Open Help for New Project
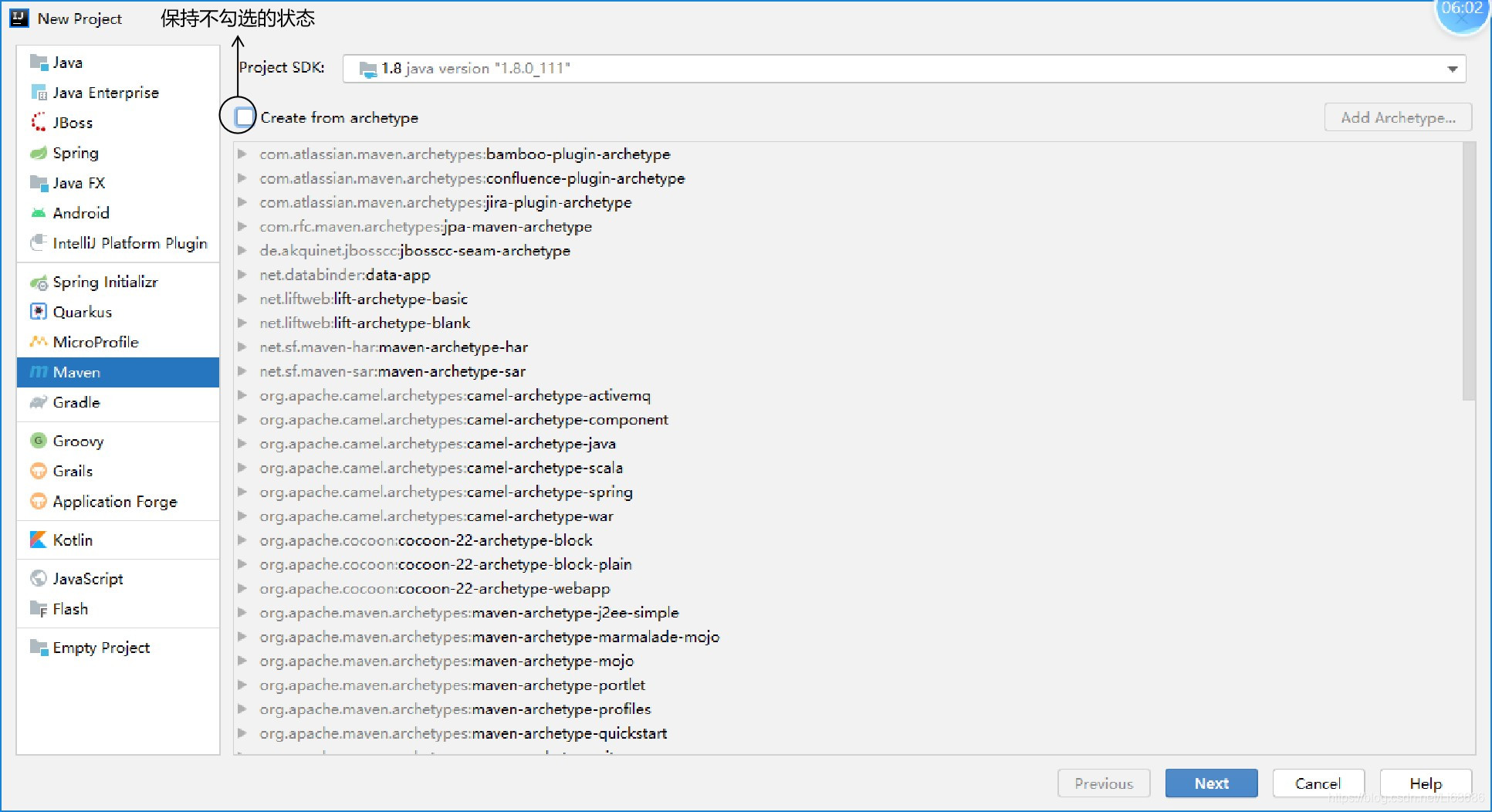The width and height of the screenshot is (1492, 812). [x=1426, y=783]
